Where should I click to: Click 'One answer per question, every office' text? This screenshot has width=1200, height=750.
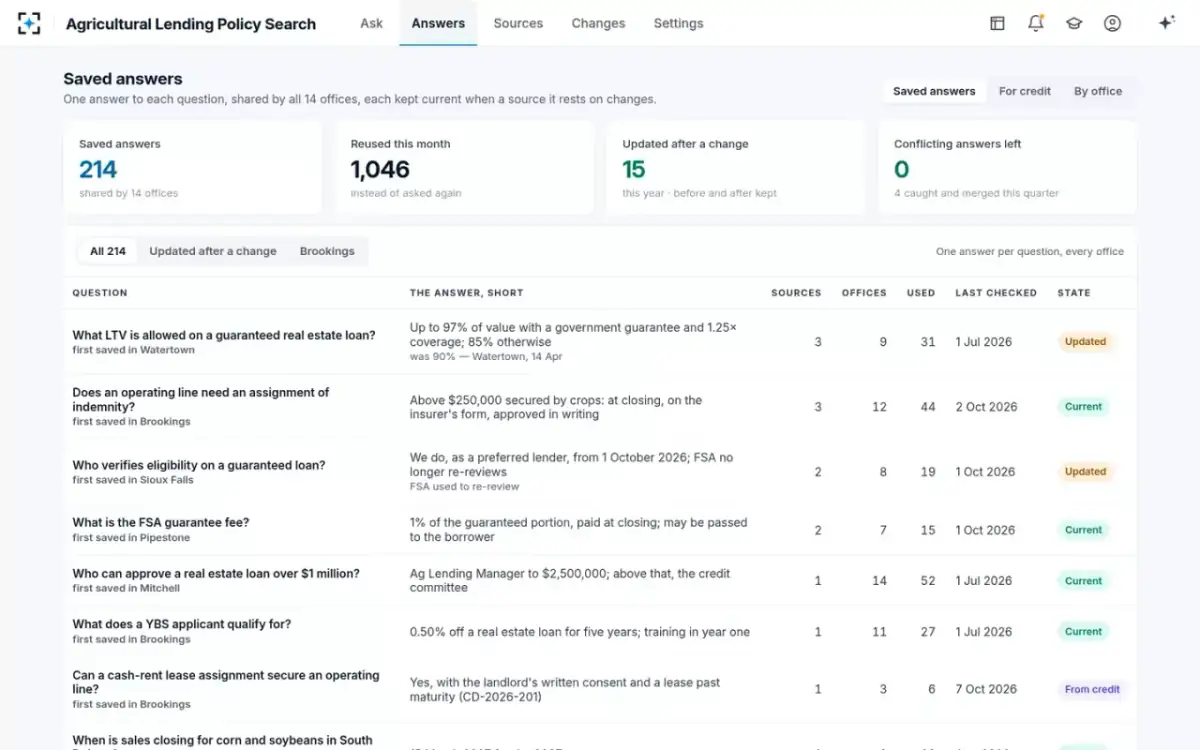tap(1030, 252)
